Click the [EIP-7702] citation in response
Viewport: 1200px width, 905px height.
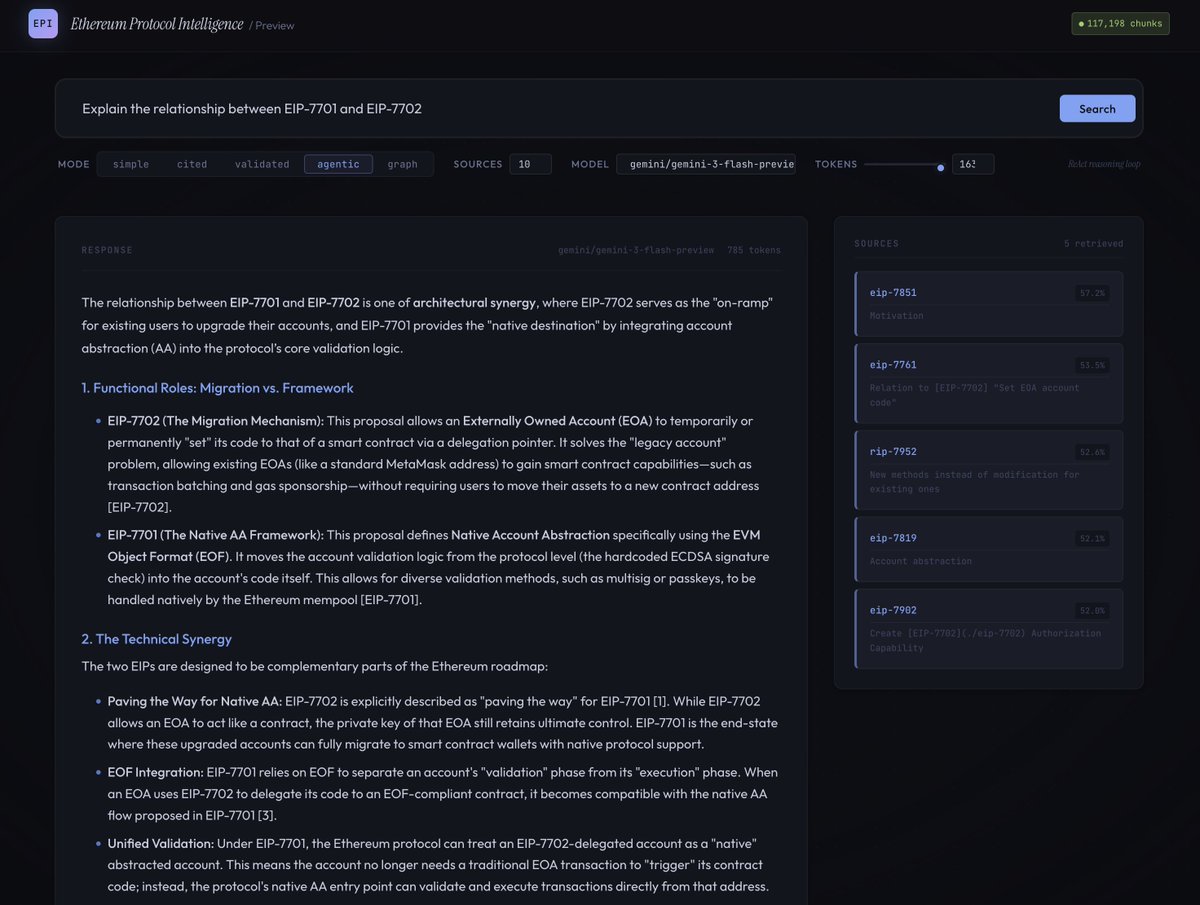click(140, 507)
